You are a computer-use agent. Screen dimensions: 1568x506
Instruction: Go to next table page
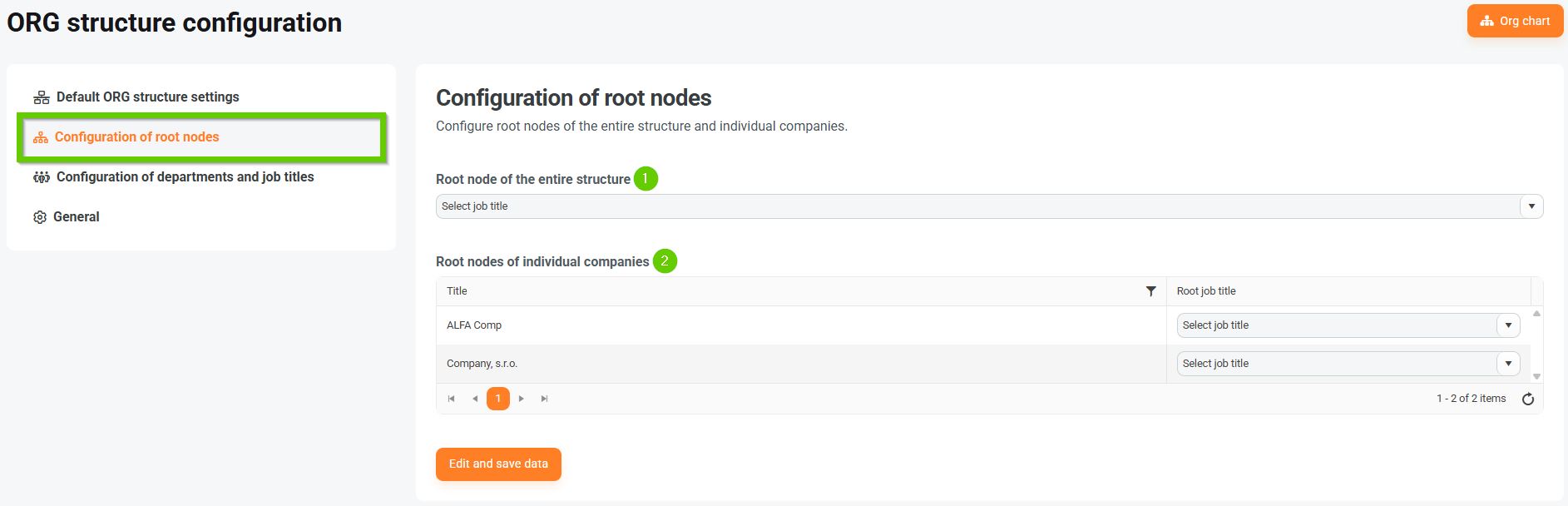coord(522,399)
